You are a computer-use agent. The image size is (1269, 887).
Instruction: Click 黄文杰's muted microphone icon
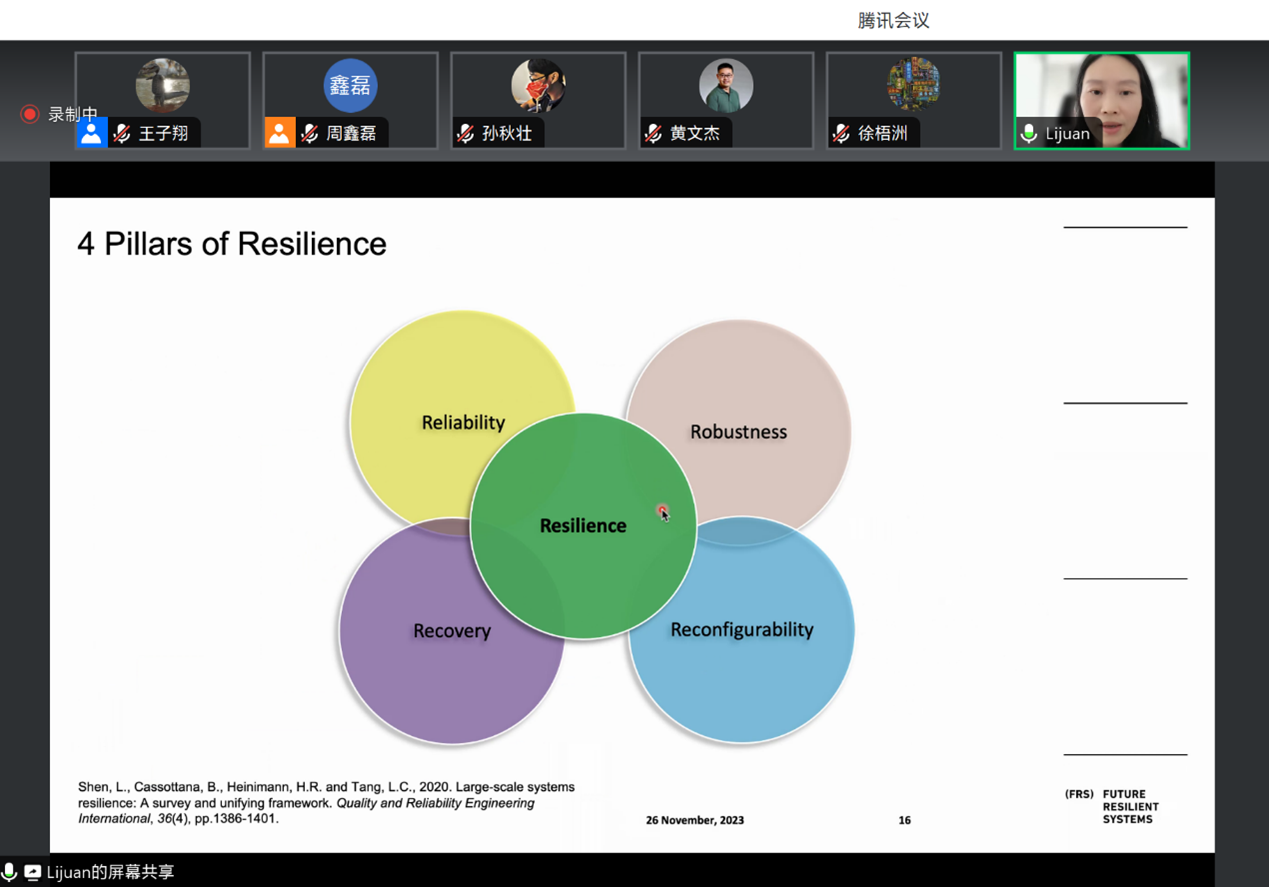[x=654, y=133]
